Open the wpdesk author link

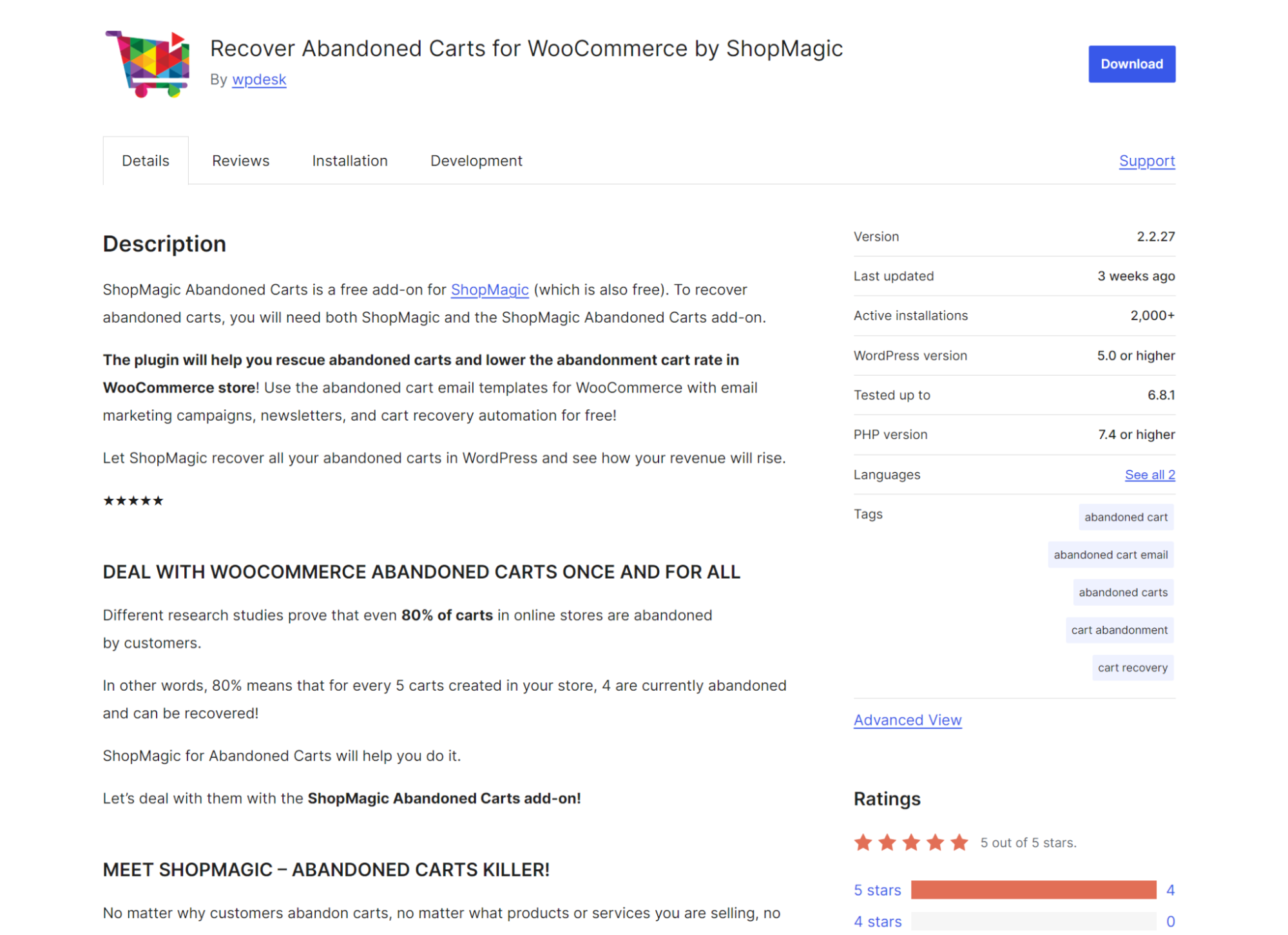point(259,79)
